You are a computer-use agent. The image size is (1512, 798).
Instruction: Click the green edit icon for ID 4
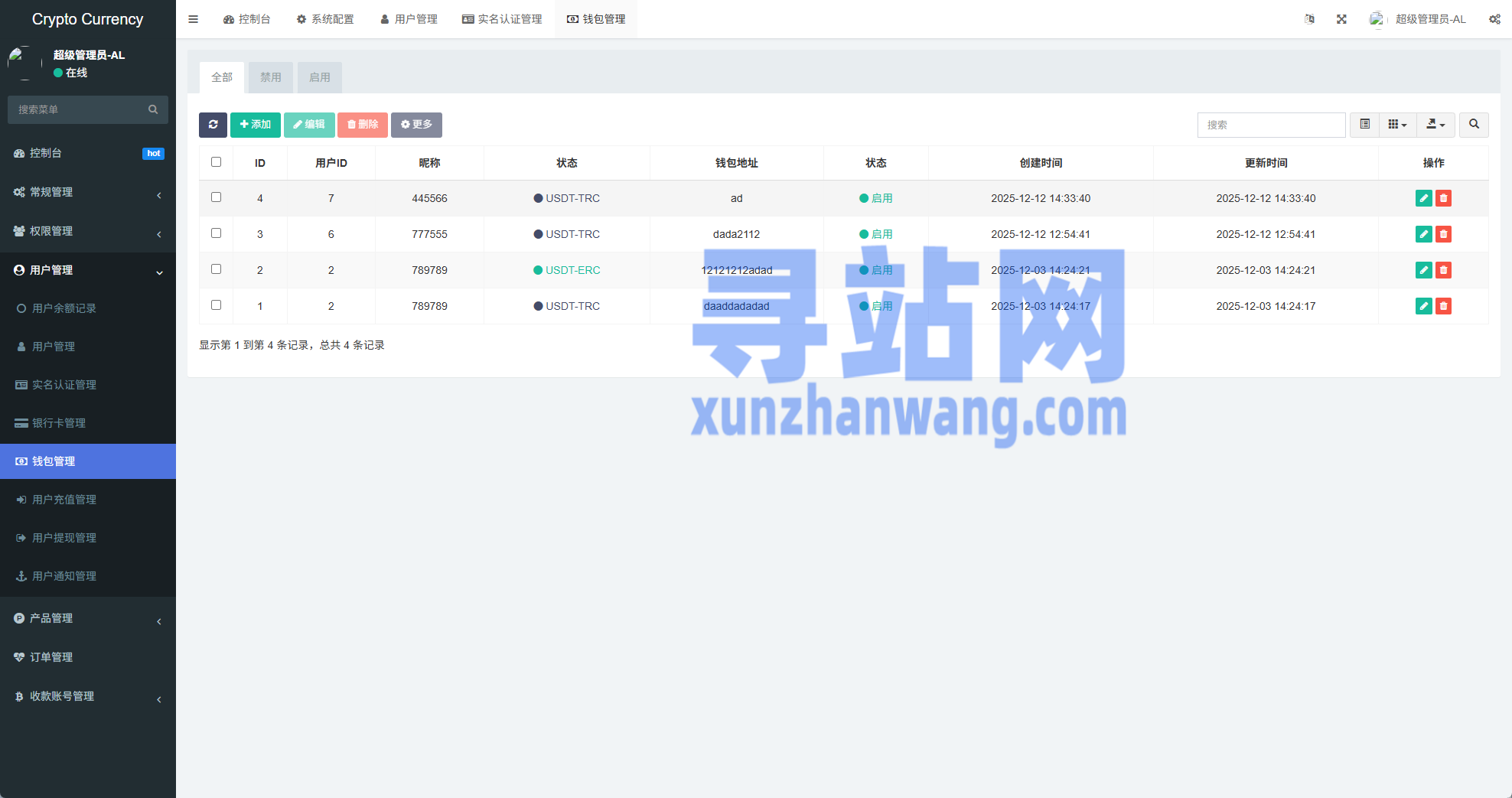click(x=1423, y=198)
